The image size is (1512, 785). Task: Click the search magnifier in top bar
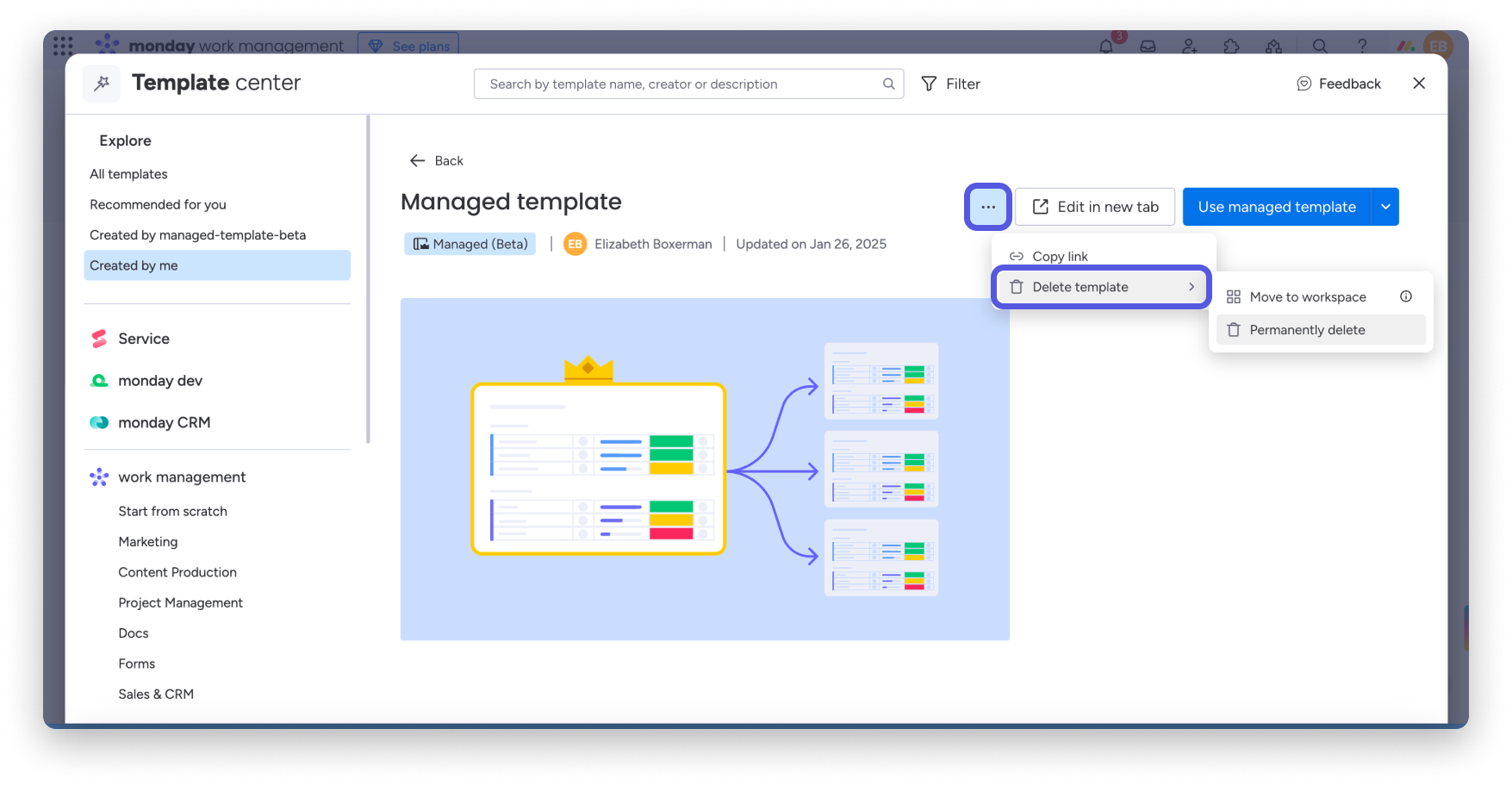(1320, 46)
